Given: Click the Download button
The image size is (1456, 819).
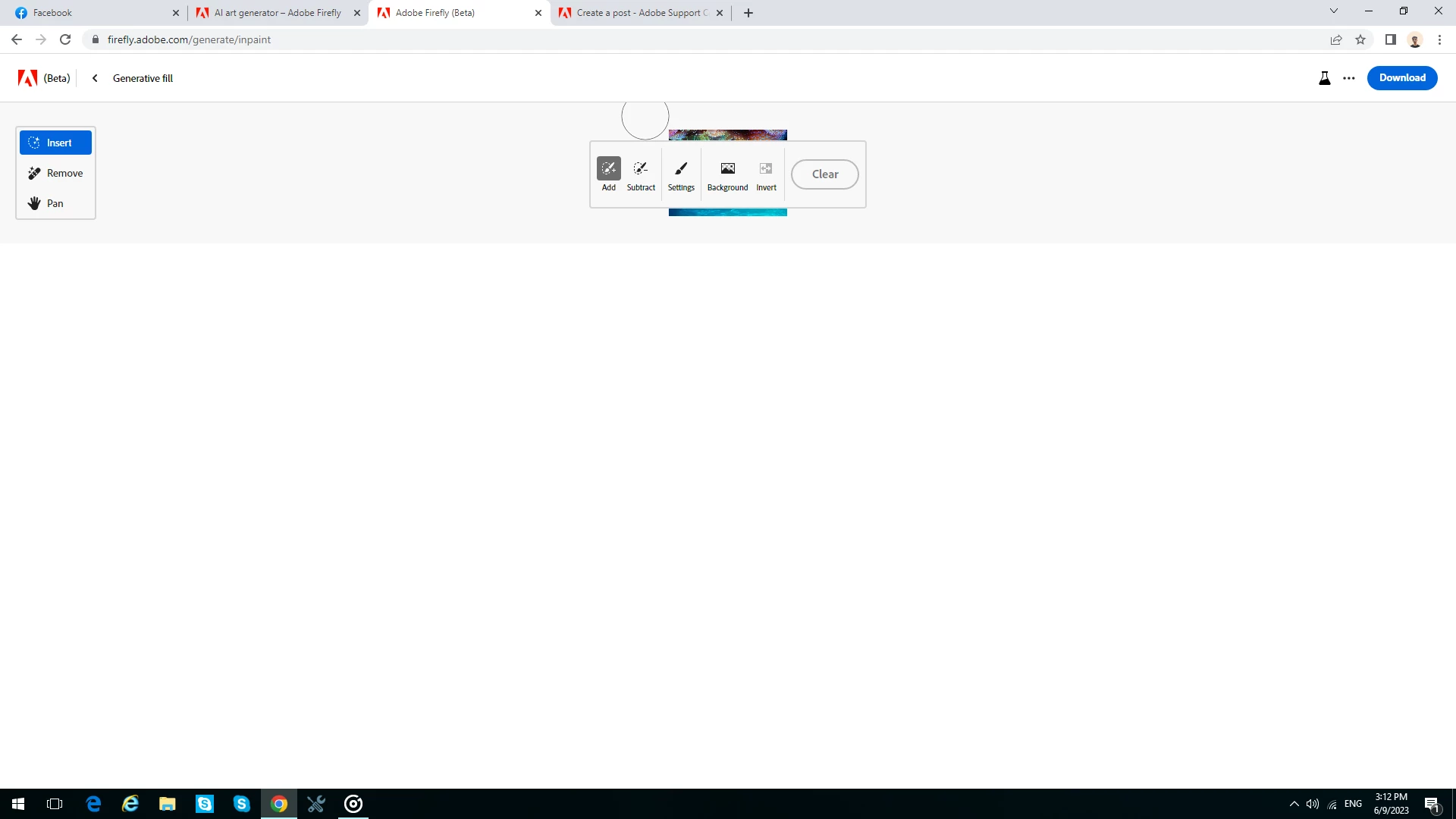Looking at the screenshot, I should [1401, 78].
